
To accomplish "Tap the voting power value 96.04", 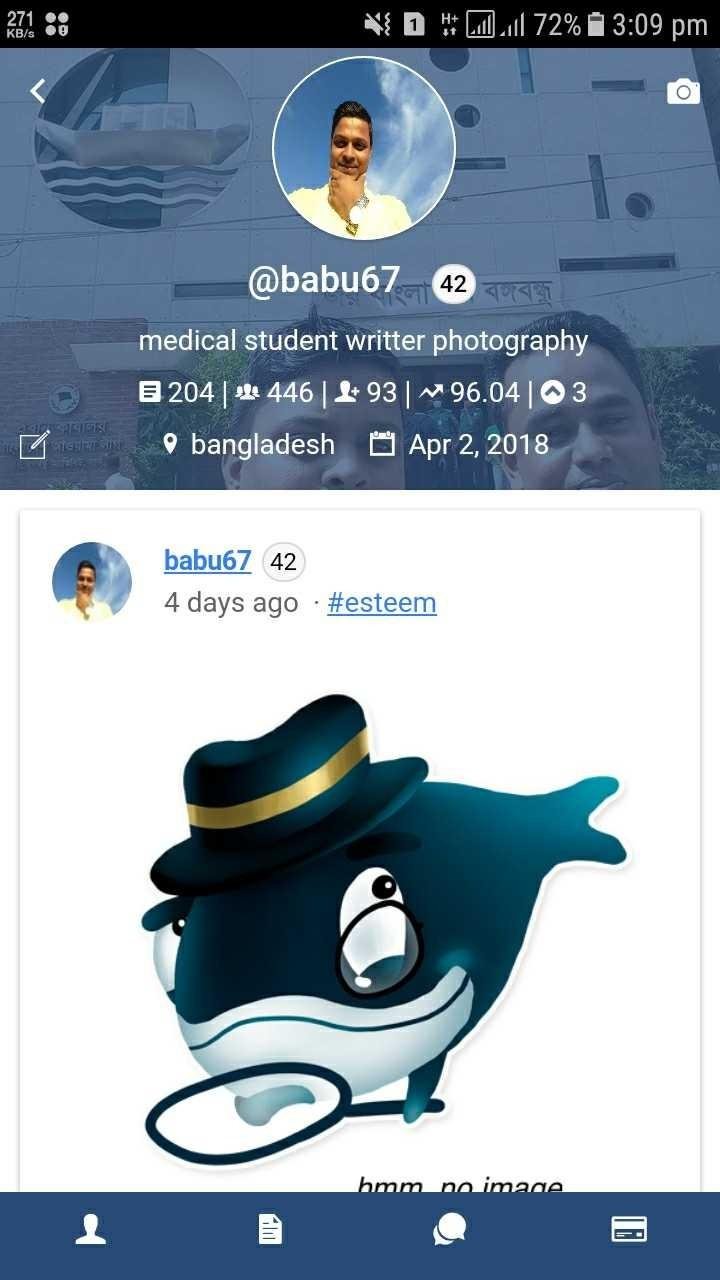I will point(485,393).
